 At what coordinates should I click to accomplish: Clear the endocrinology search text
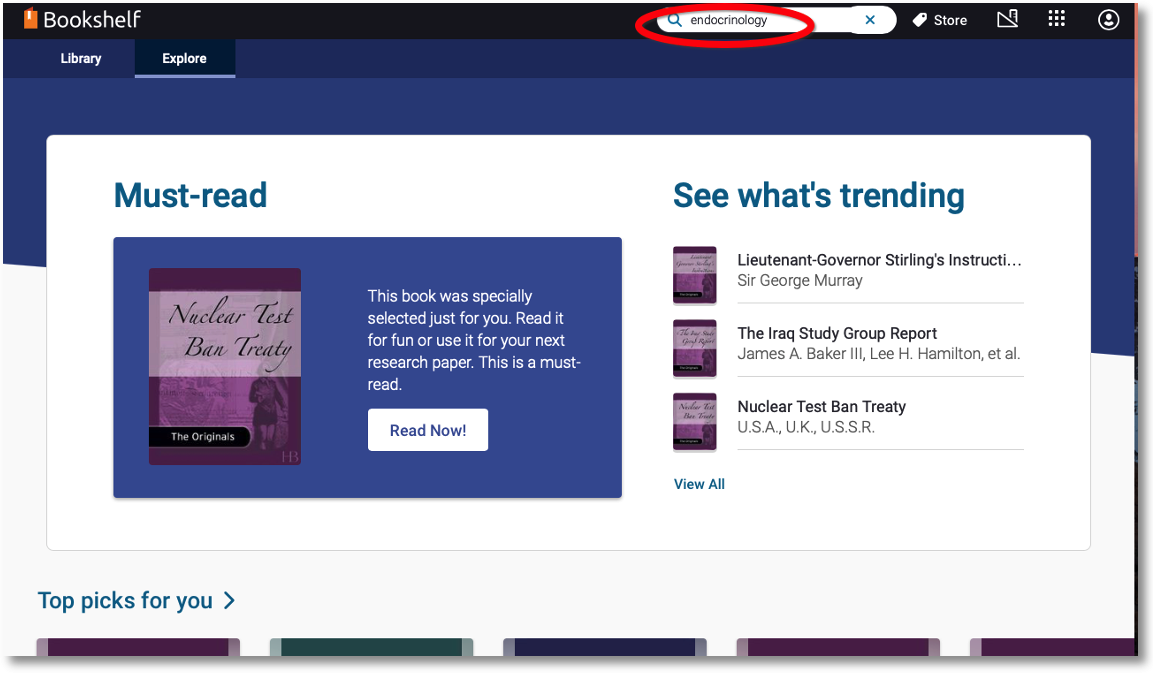pos(870,20)
